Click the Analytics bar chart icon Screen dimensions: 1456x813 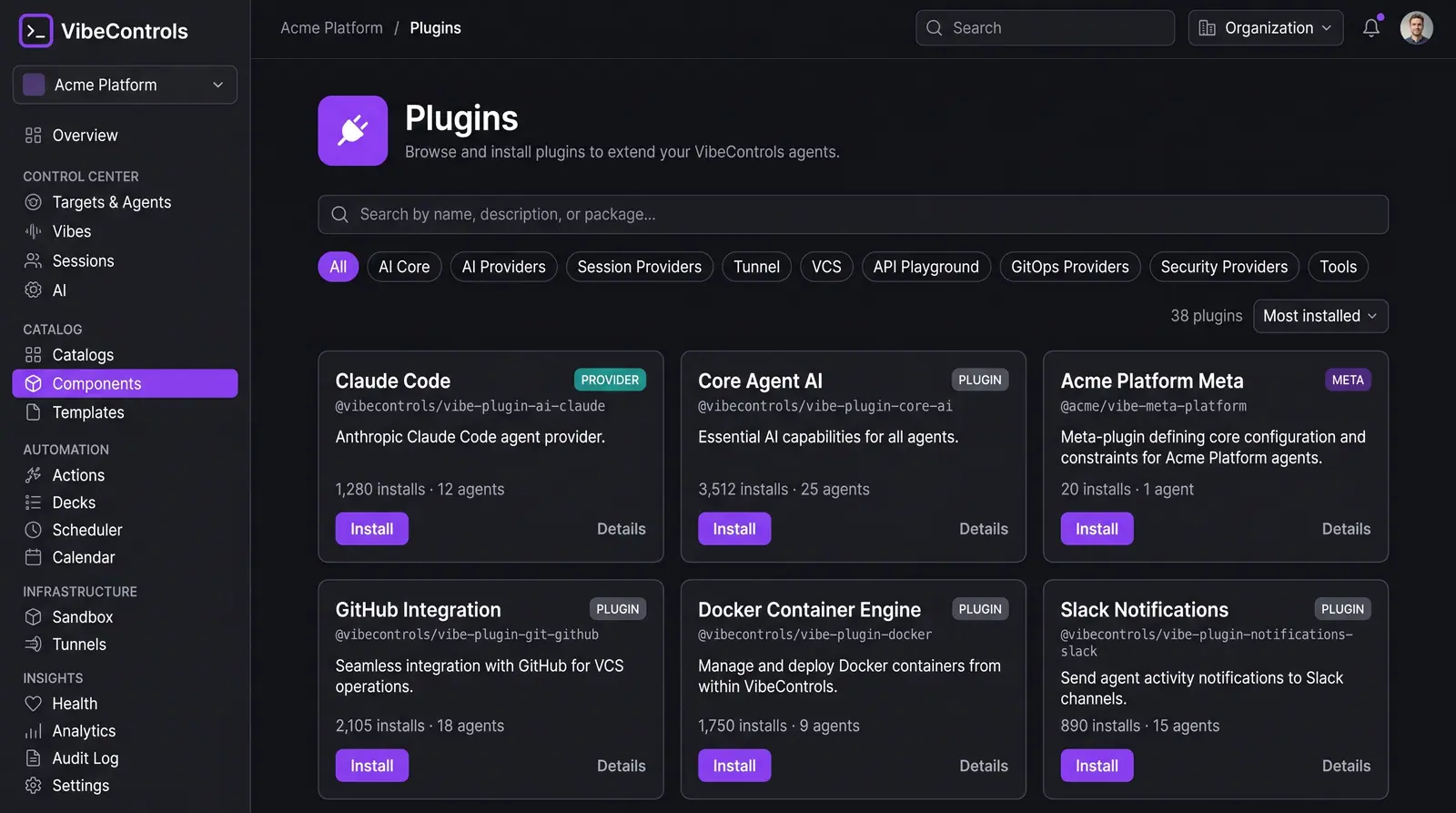[x=34, y=731]
